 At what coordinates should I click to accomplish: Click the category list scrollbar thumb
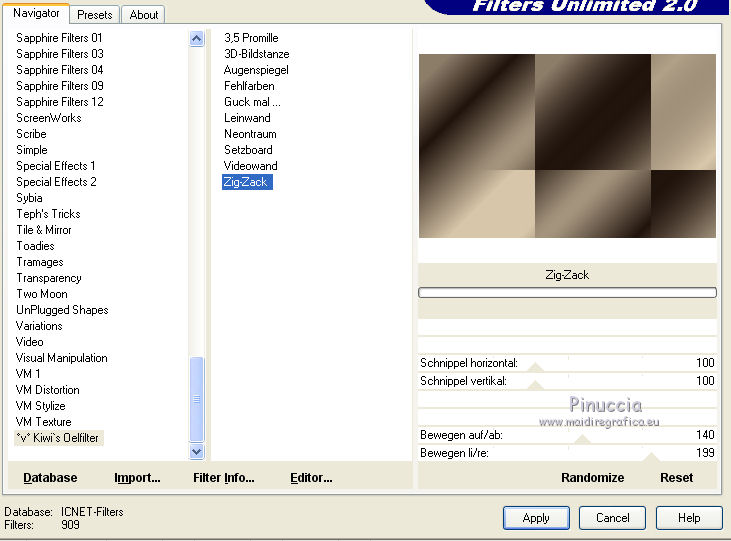197,399
